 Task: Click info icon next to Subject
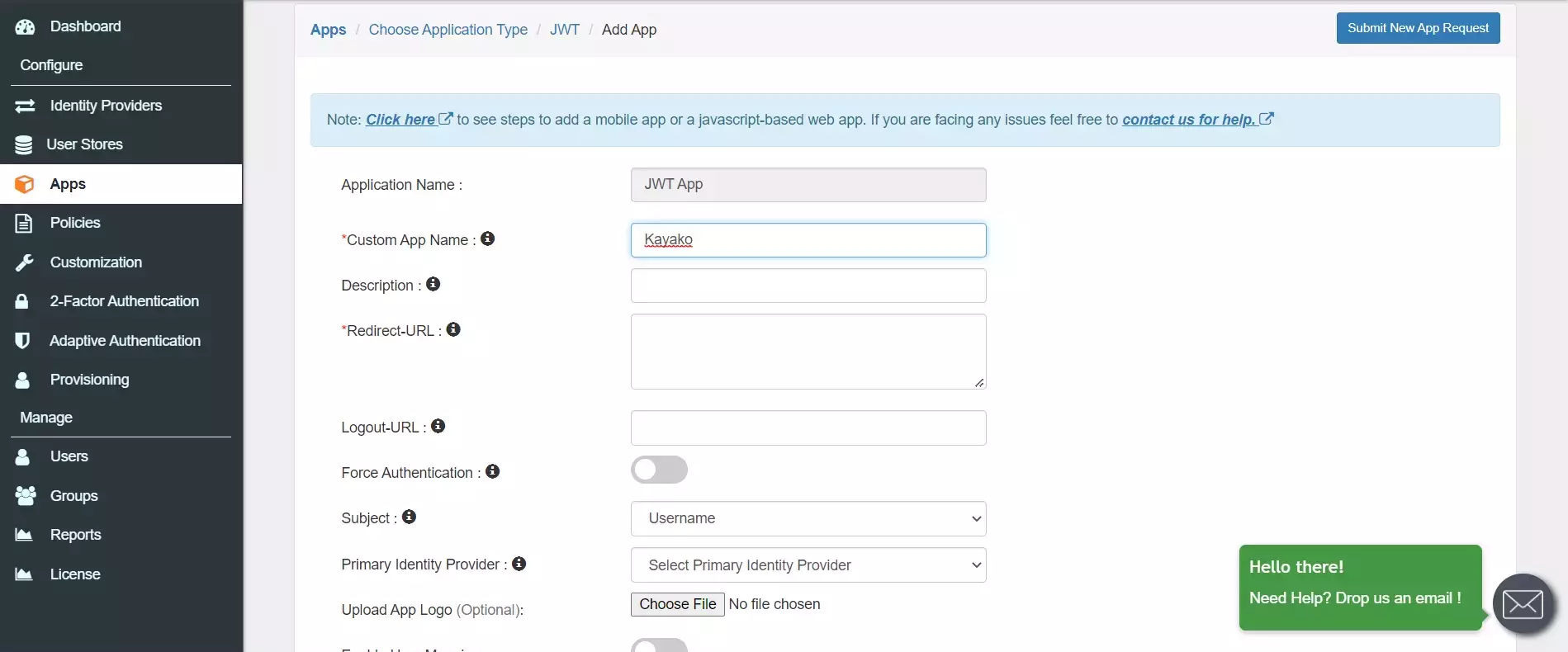pyautogui.click(x=410, y=517)
